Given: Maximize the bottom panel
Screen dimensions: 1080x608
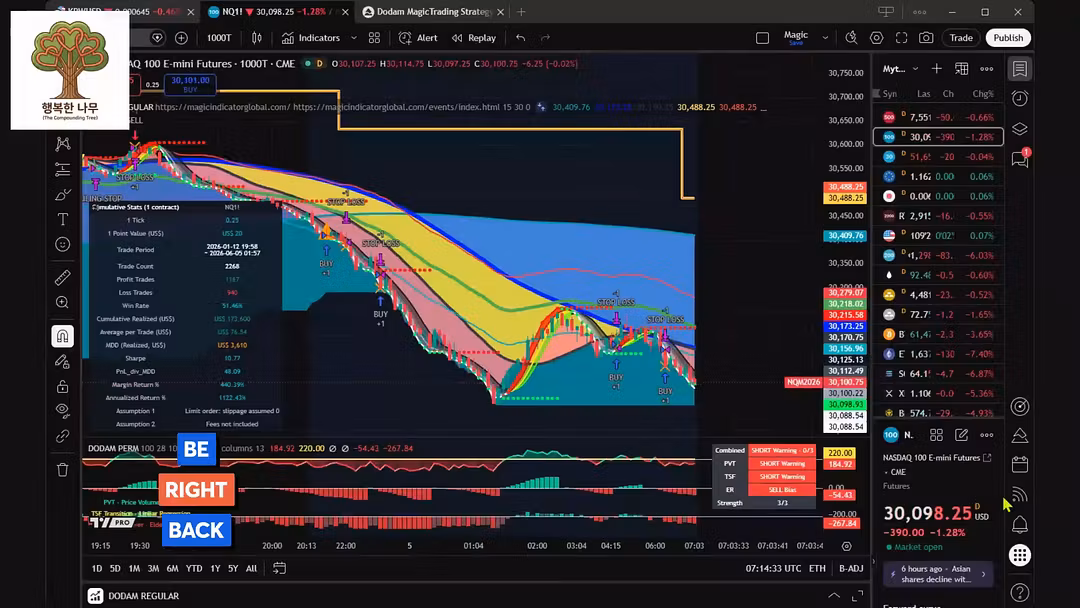Looking at the screenshot, I should (x=858, y=596).
